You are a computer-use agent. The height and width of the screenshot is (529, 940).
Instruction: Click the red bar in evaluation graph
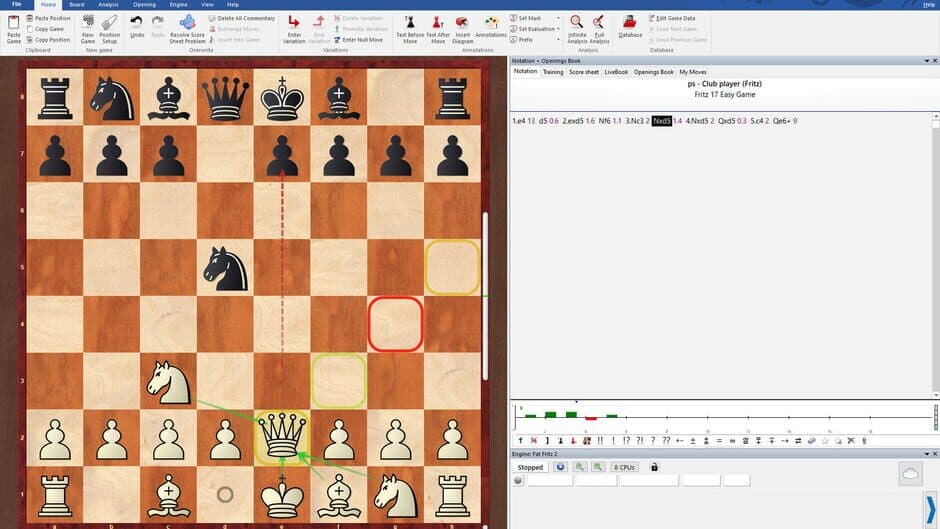pos(591,418)
